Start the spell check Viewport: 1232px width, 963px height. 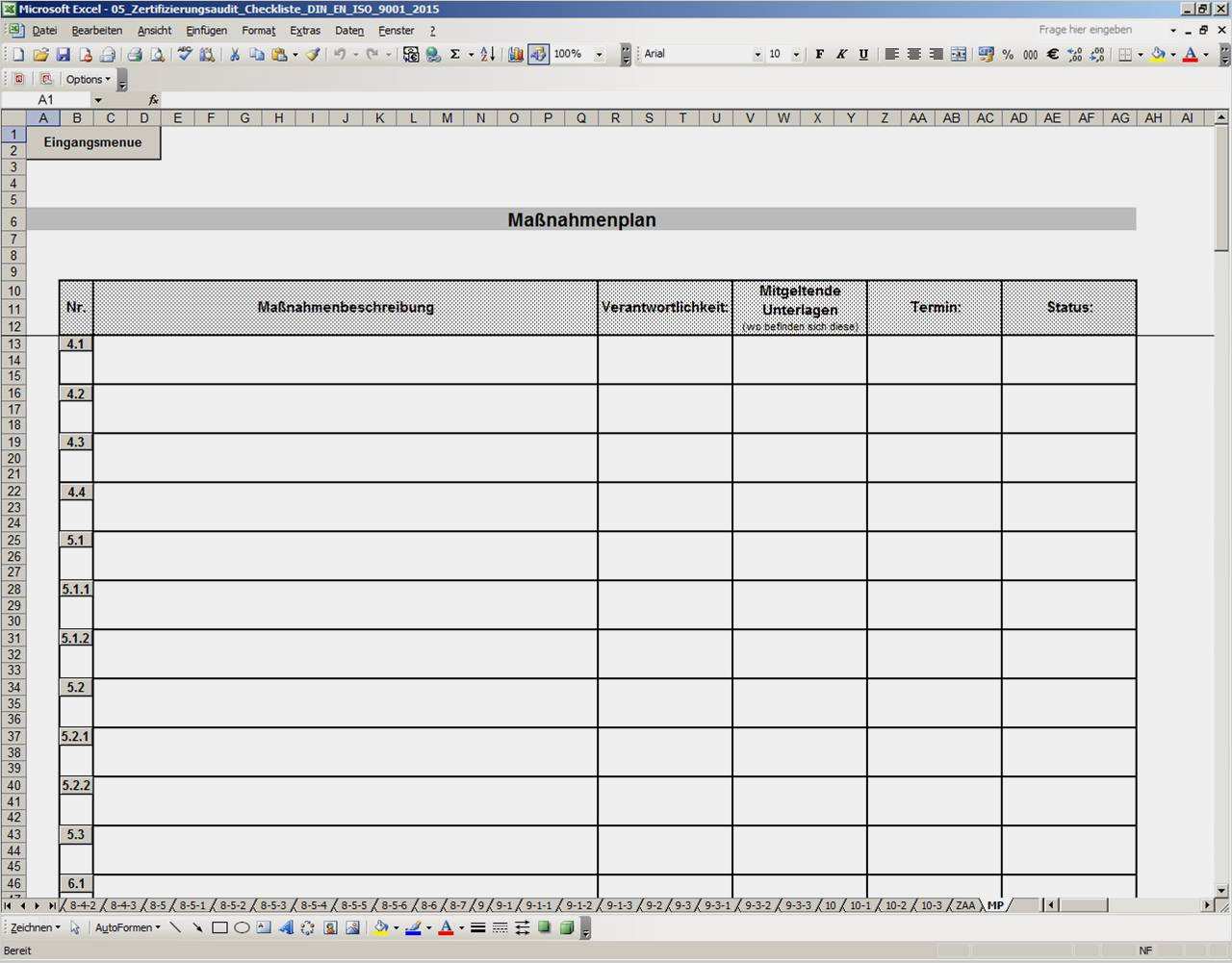(x=183, y=54)
